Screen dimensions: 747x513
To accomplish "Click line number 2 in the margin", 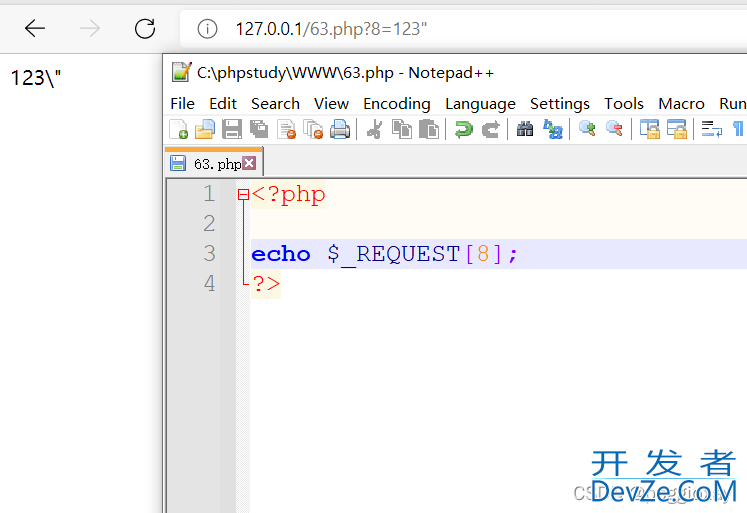I will click(209, 223).
